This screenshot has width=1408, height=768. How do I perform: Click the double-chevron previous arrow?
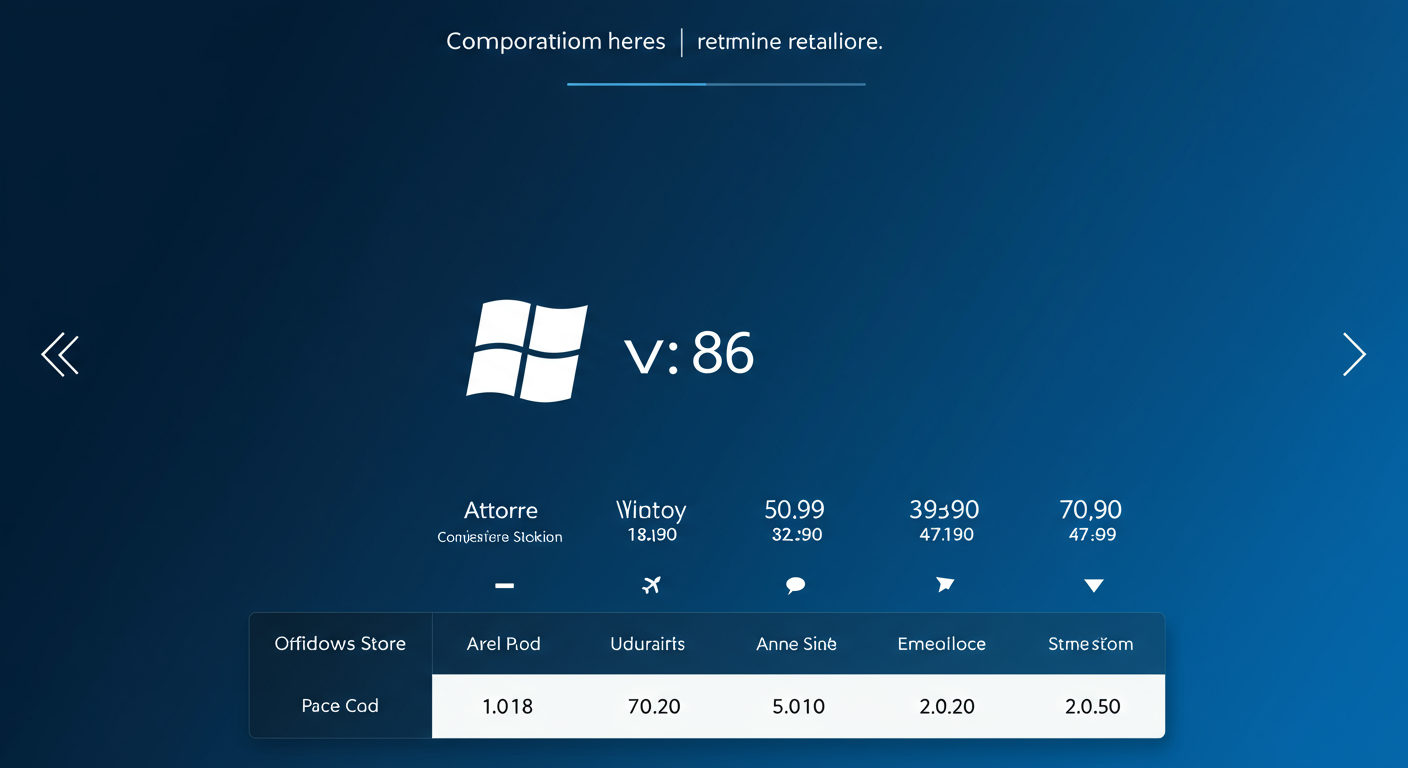click(x=60, y=354)
